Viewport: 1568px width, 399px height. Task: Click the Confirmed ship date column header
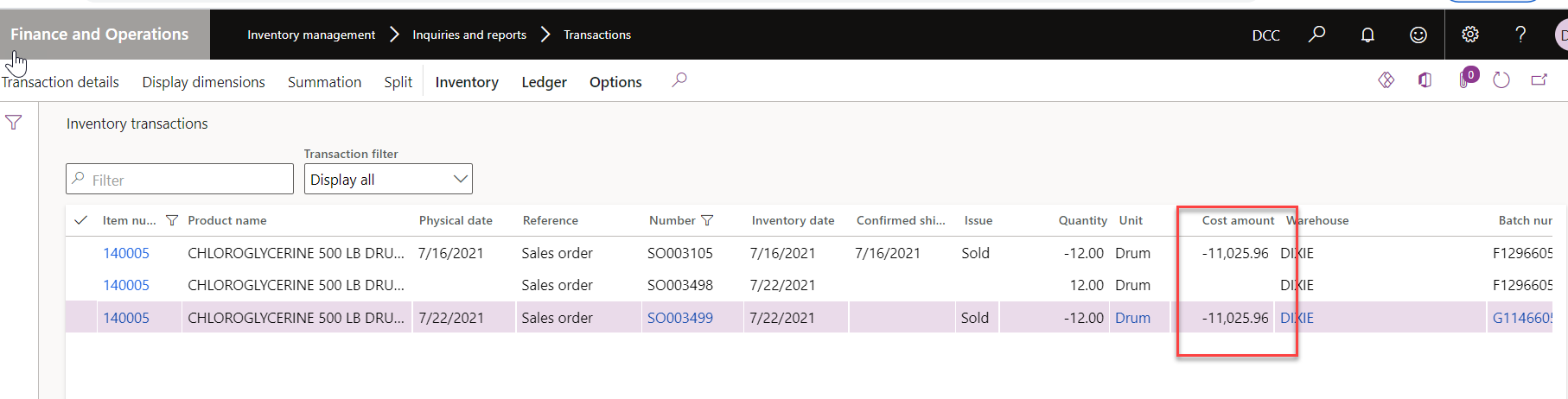901,220
